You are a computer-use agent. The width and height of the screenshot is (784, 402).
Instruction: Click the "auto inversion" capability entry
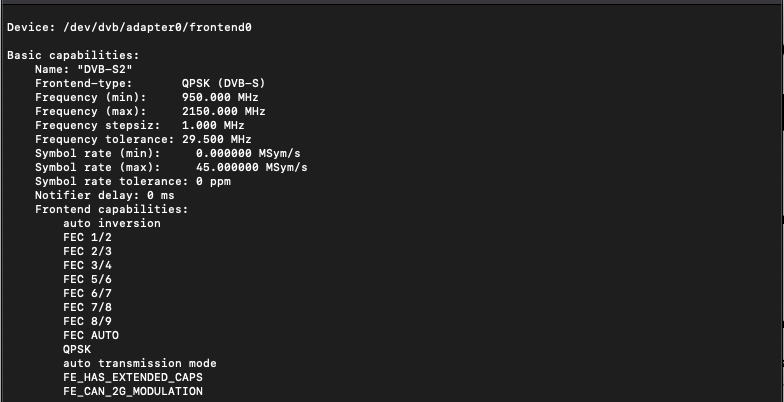coord(112,223)
